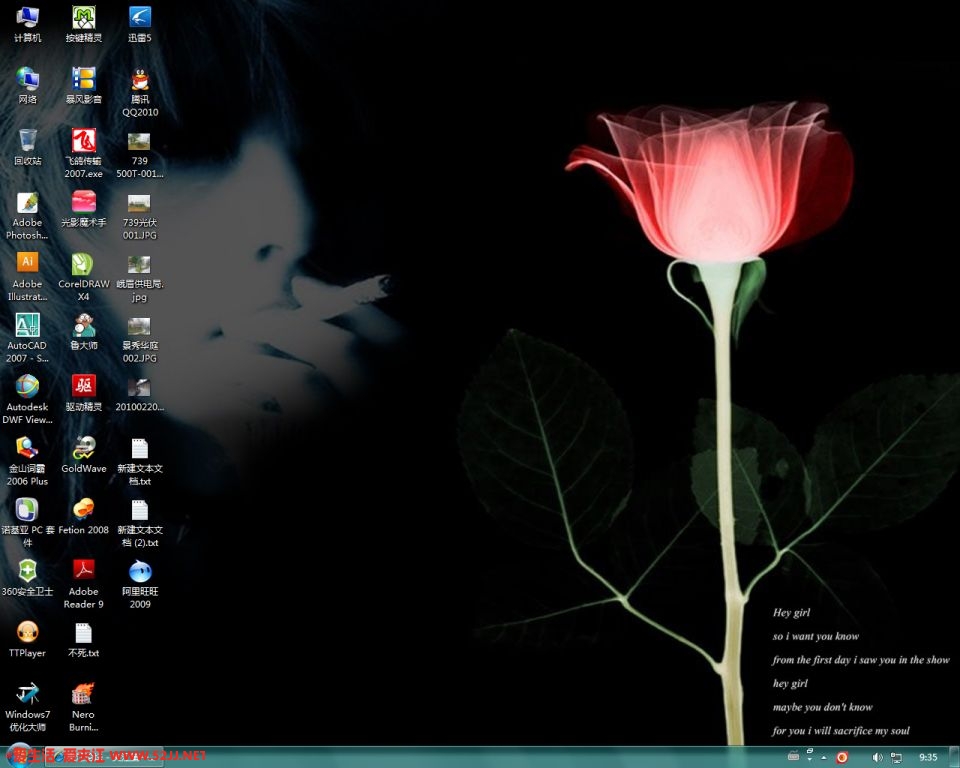
Task: Click the Tencent QQ2010 penguin icon
Action: (x=140, y=80)
